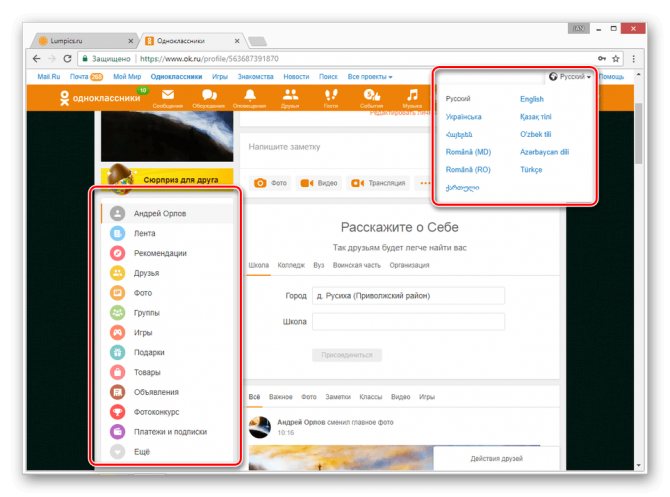670x497 pixels.
Task: Click the key icon in address bar
Action: [x=602, y=59]
